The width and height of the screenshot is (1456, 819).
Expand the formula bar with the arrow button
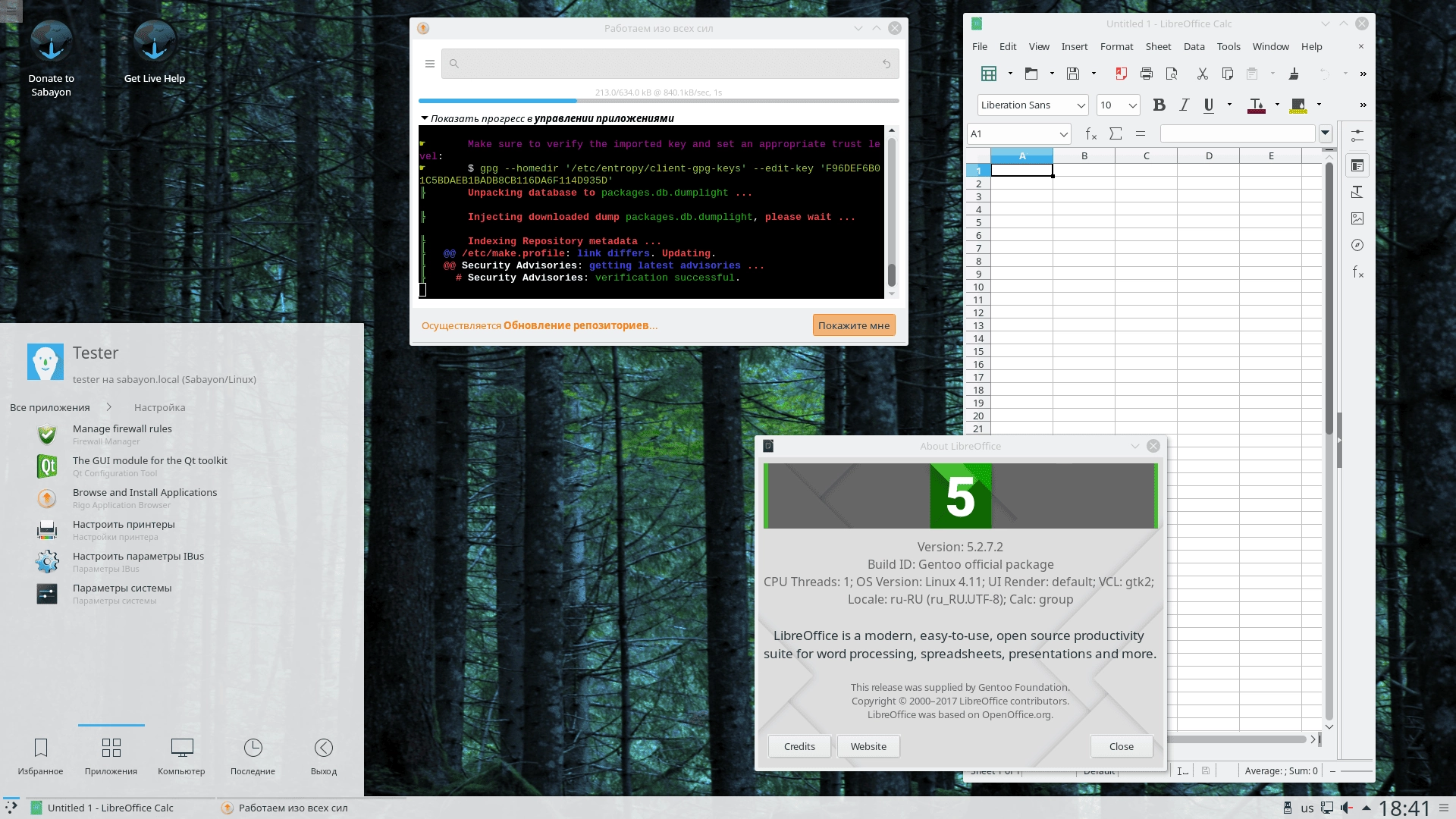pos(1325,133)
